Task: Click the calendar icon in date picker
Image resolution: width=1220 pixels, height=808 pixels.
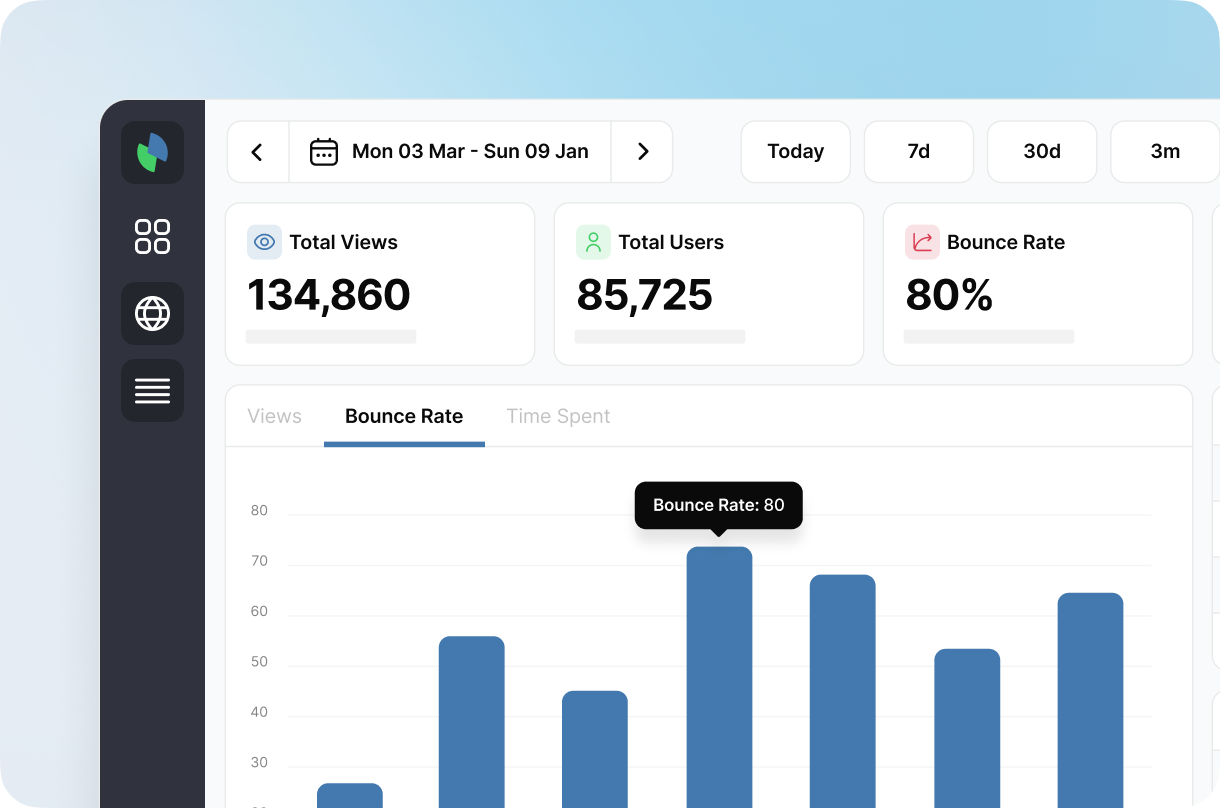Action: (x=324, y=152)
